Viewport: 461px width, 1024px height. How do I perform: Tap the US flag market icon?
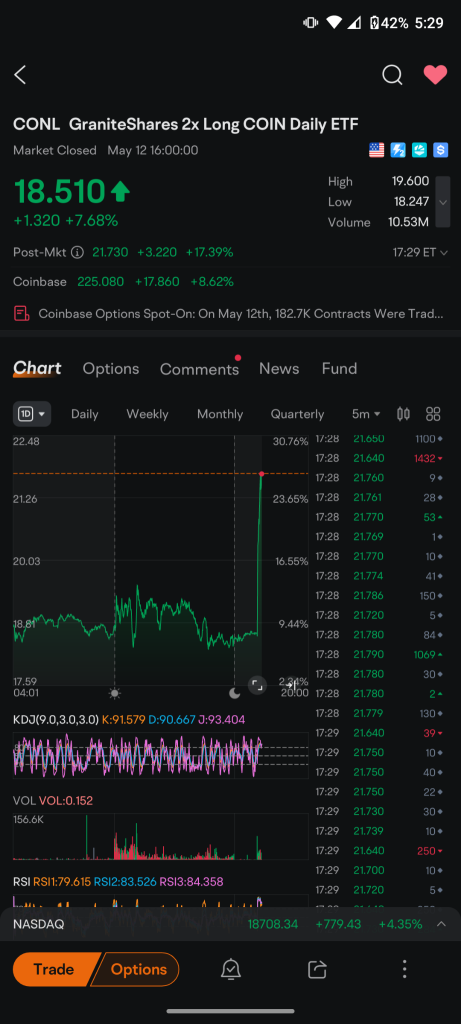pos(377,150)
